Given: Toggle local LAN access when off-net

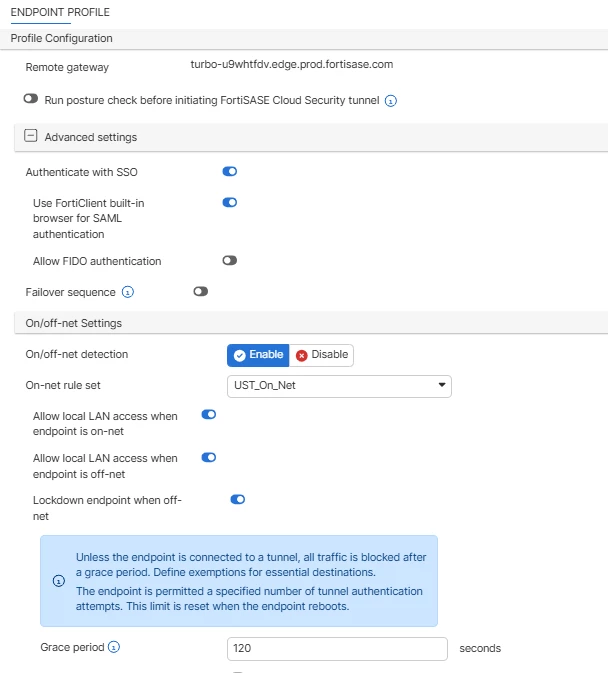Looking at the screenshot, I should pos(209,458).
